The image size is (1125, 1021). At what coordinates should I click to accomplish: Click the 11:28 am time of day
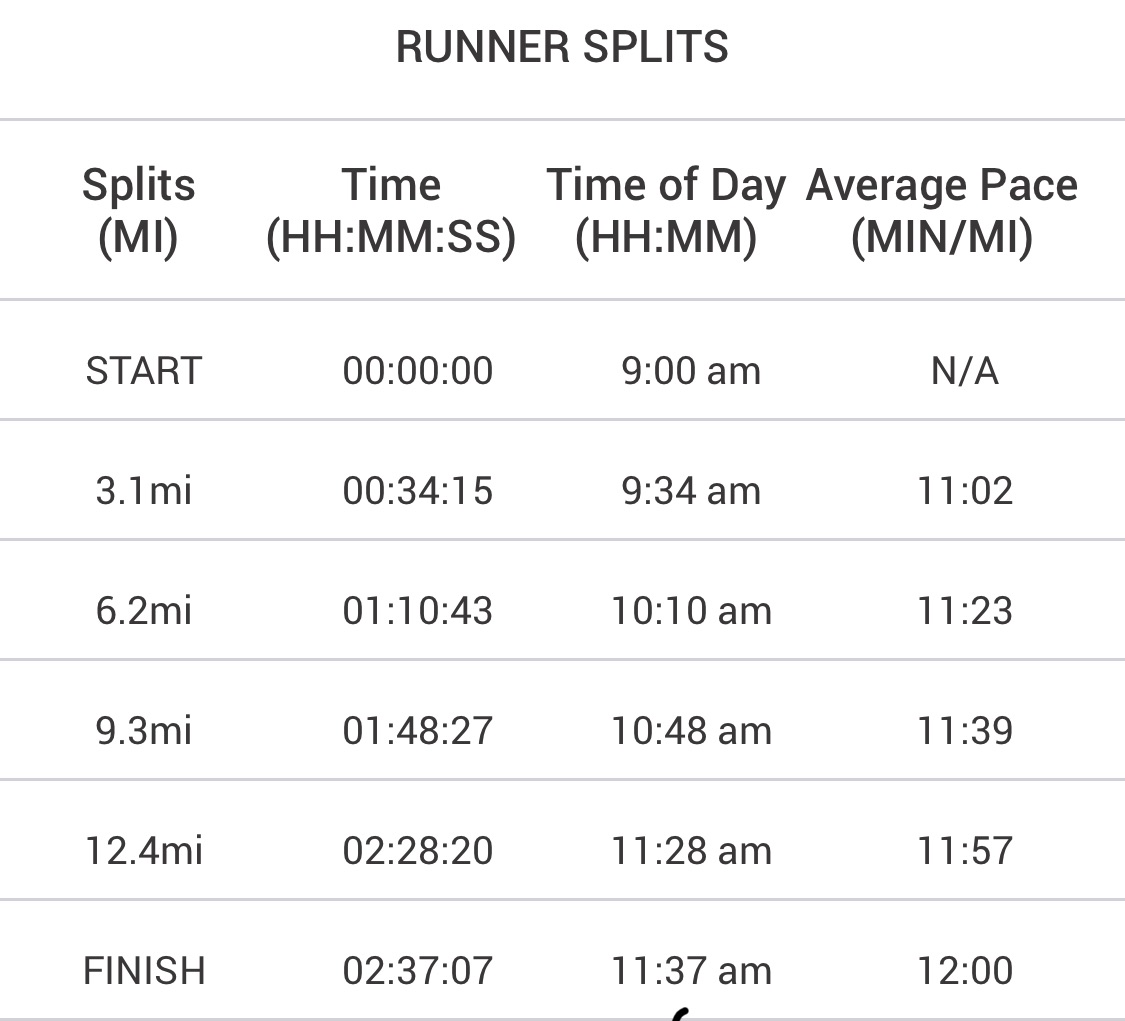[x=691, y=851]
